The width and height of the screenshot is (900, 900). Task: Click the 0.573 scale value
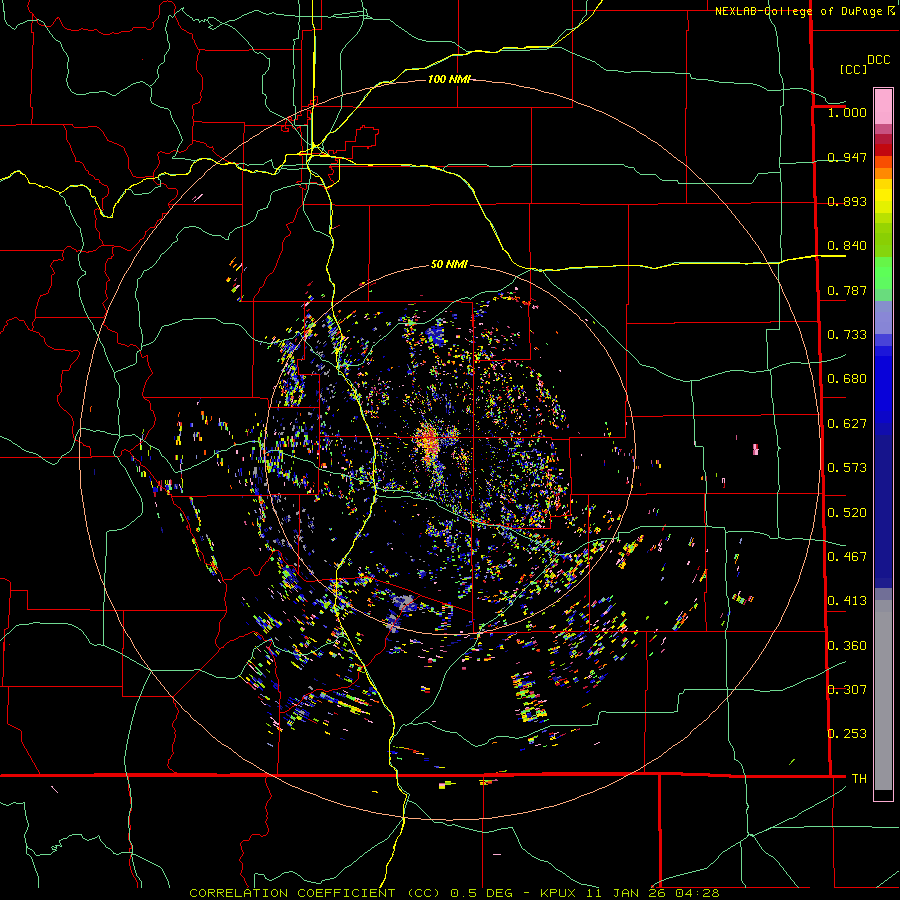847,468
